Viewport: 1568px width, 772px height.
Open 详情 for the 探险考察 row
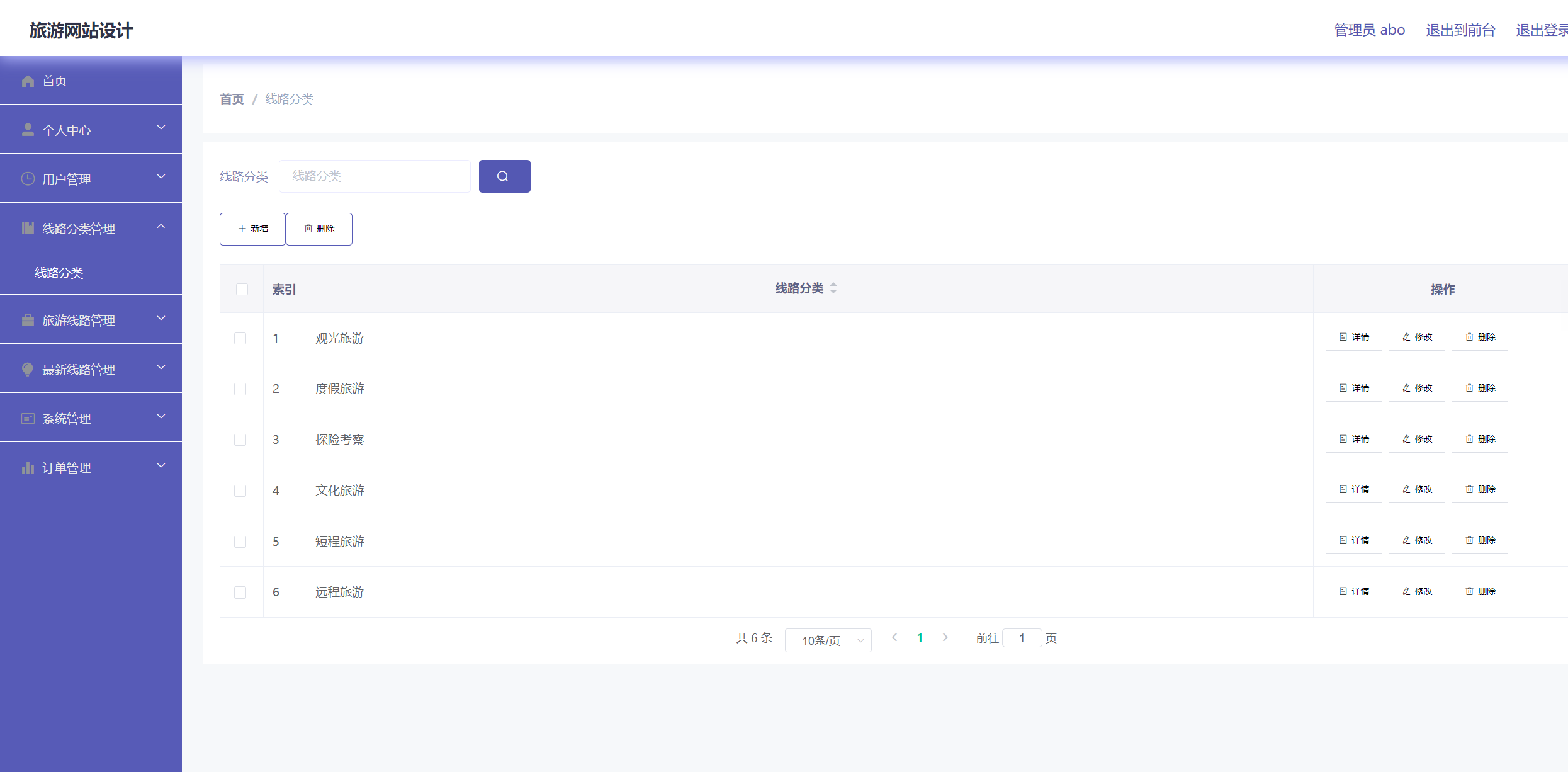pyautogui.click(x=1354, y=438)
